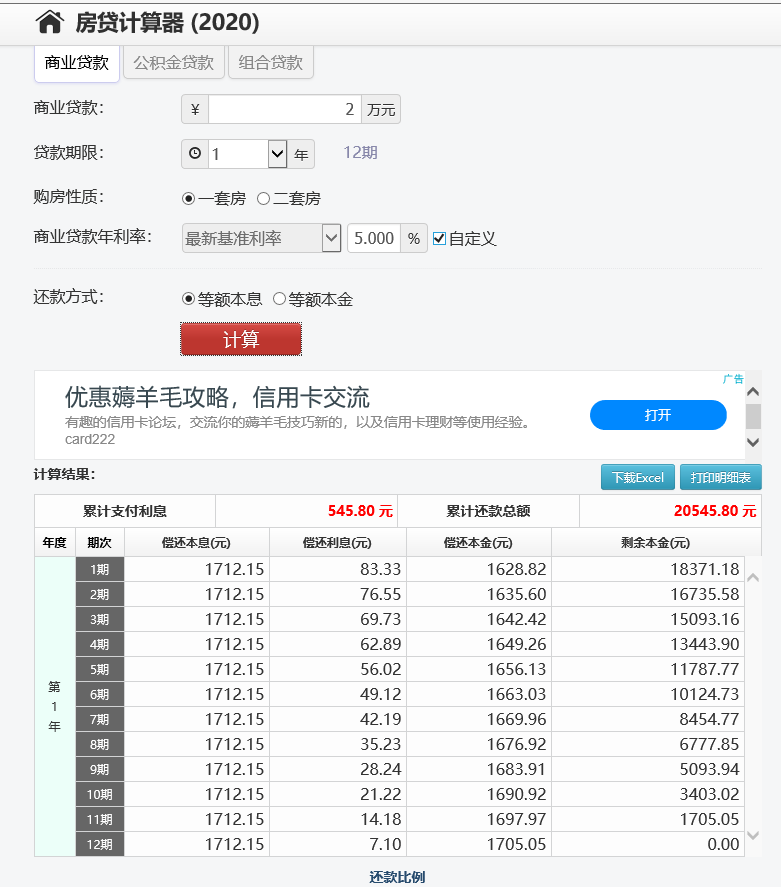Click the 下载Excel button
This screenshot has height=887, width=781.
click(638, 478)
